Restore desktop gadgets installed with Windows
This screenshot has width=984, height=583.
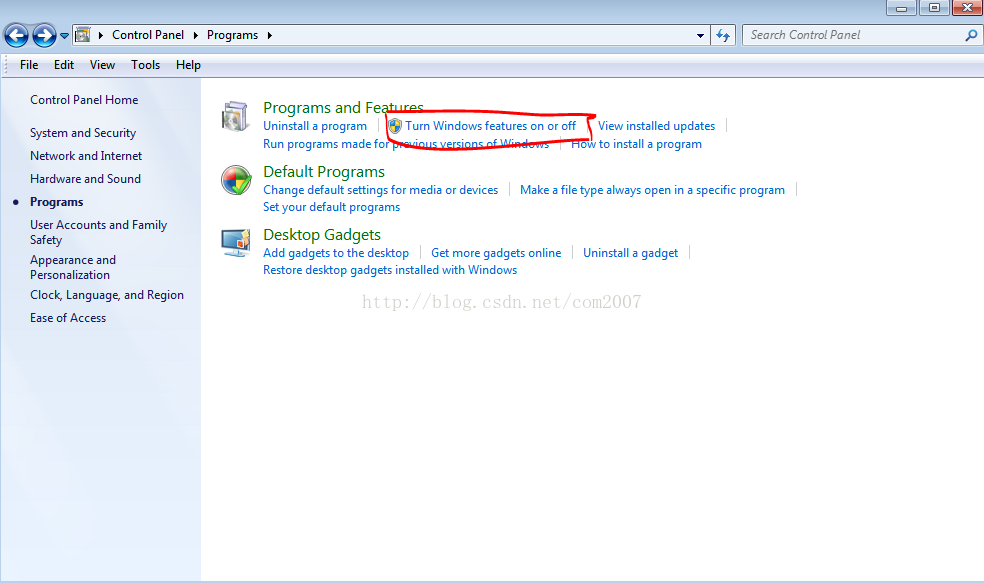390,270
